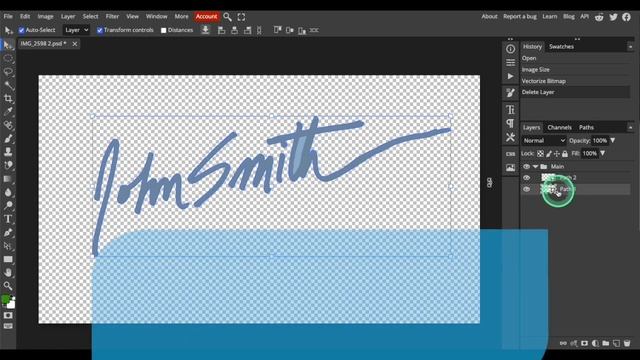Open the Info side panel icon

pos(510,49)
